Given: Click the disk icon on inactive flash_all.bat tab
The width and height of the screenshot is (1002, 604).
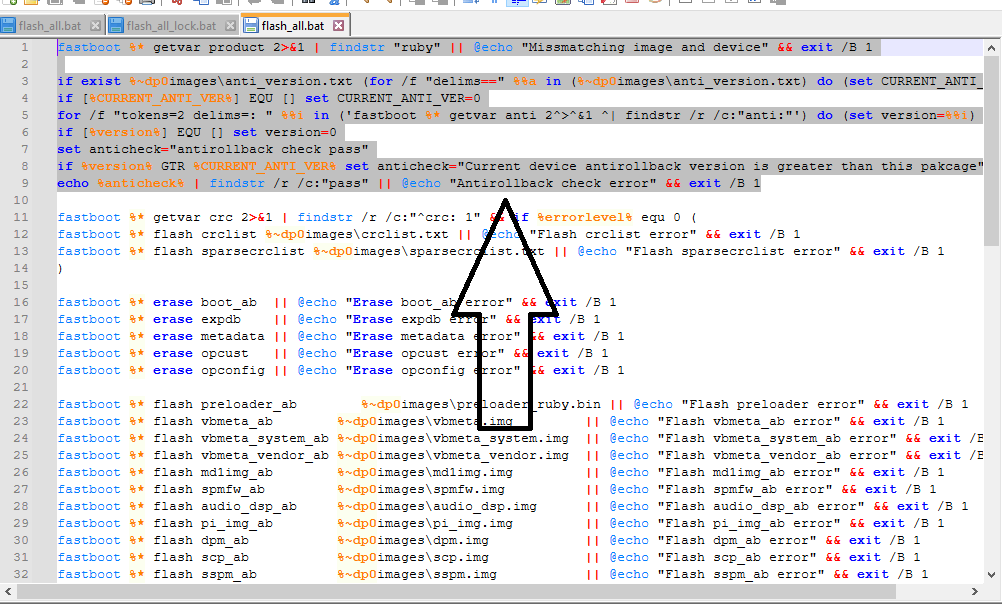Looking at the screenshot, I should (x=8, y=25).
